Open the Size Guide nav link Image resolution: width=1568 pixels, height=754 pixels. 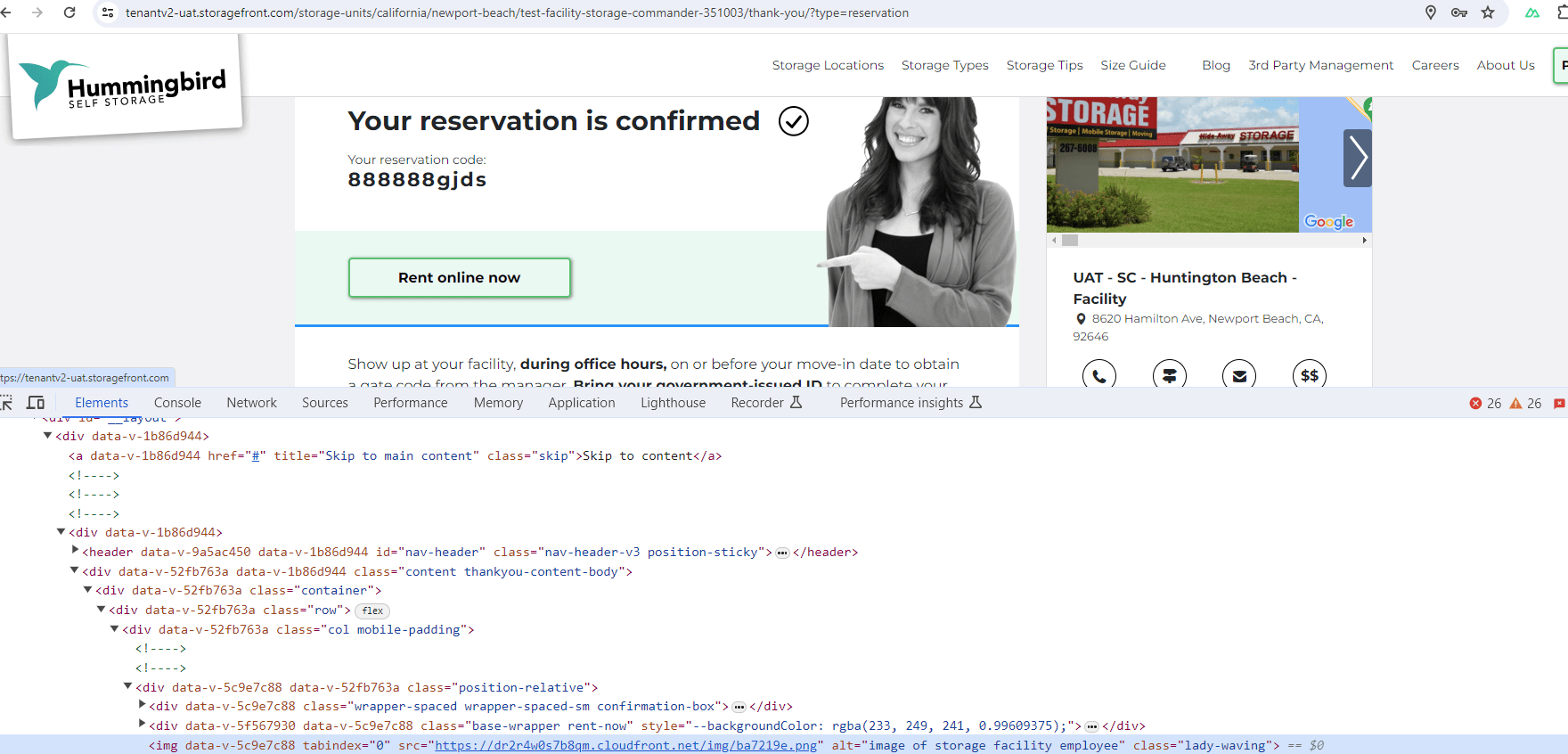click(x=1133, y=65)
